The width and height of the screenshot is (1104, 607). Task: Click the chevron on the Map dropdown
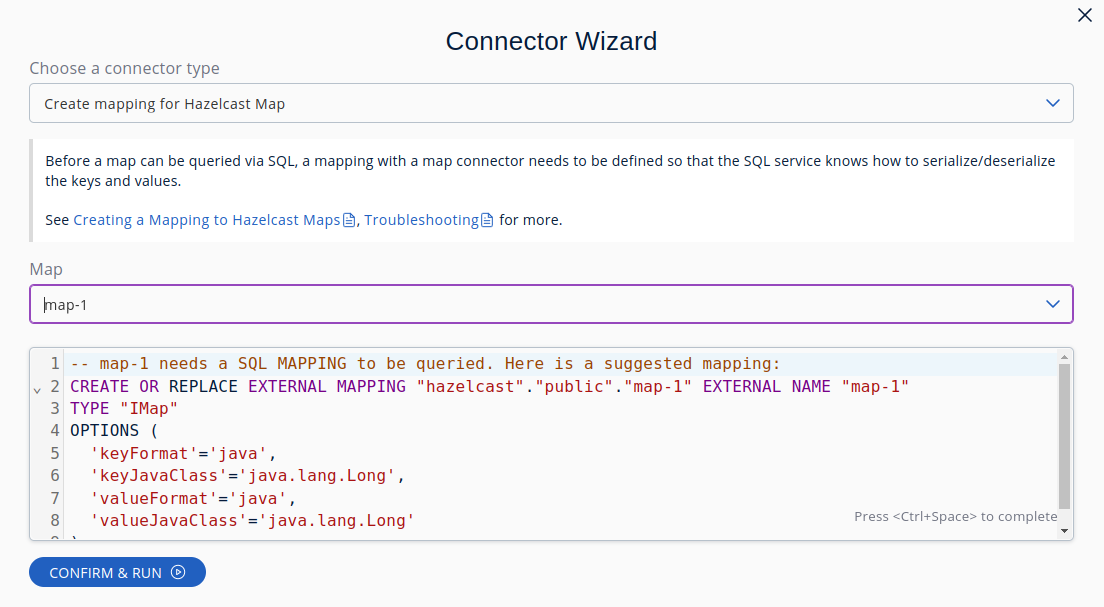point(1052,303)
